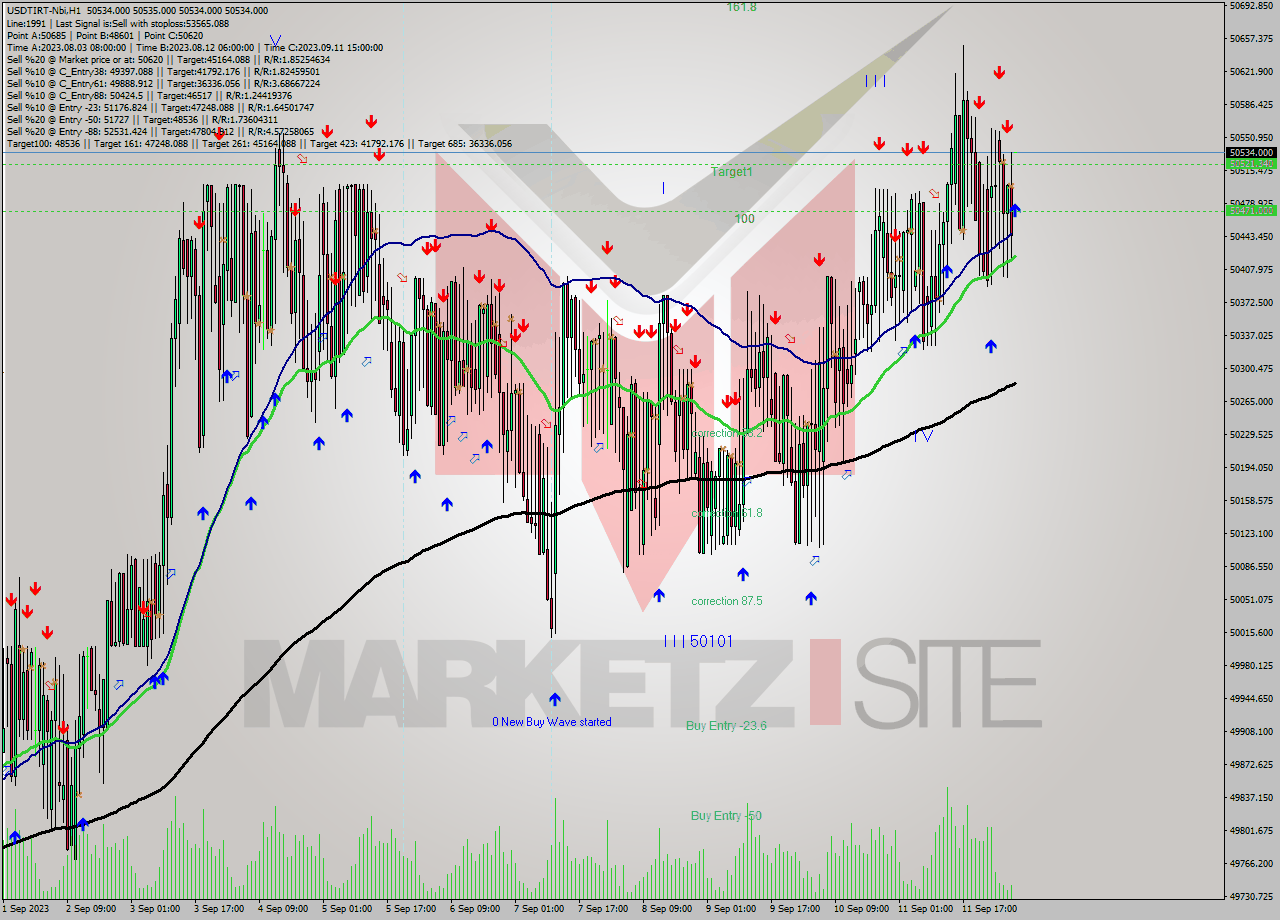Click the '11 Sep 17:00' time axis label

pos(989,909)
